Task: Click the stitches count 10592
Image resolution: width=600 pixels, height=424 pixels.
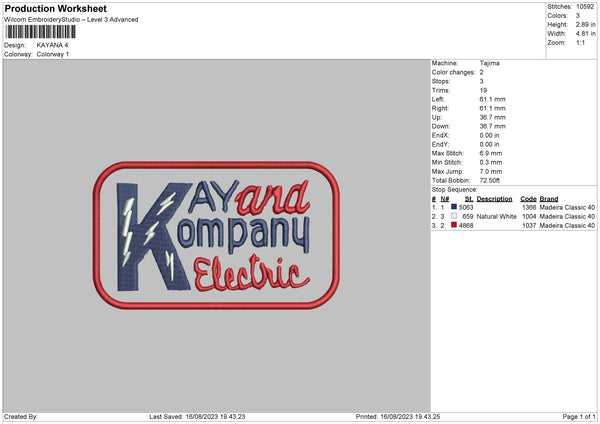Action: 586,5
